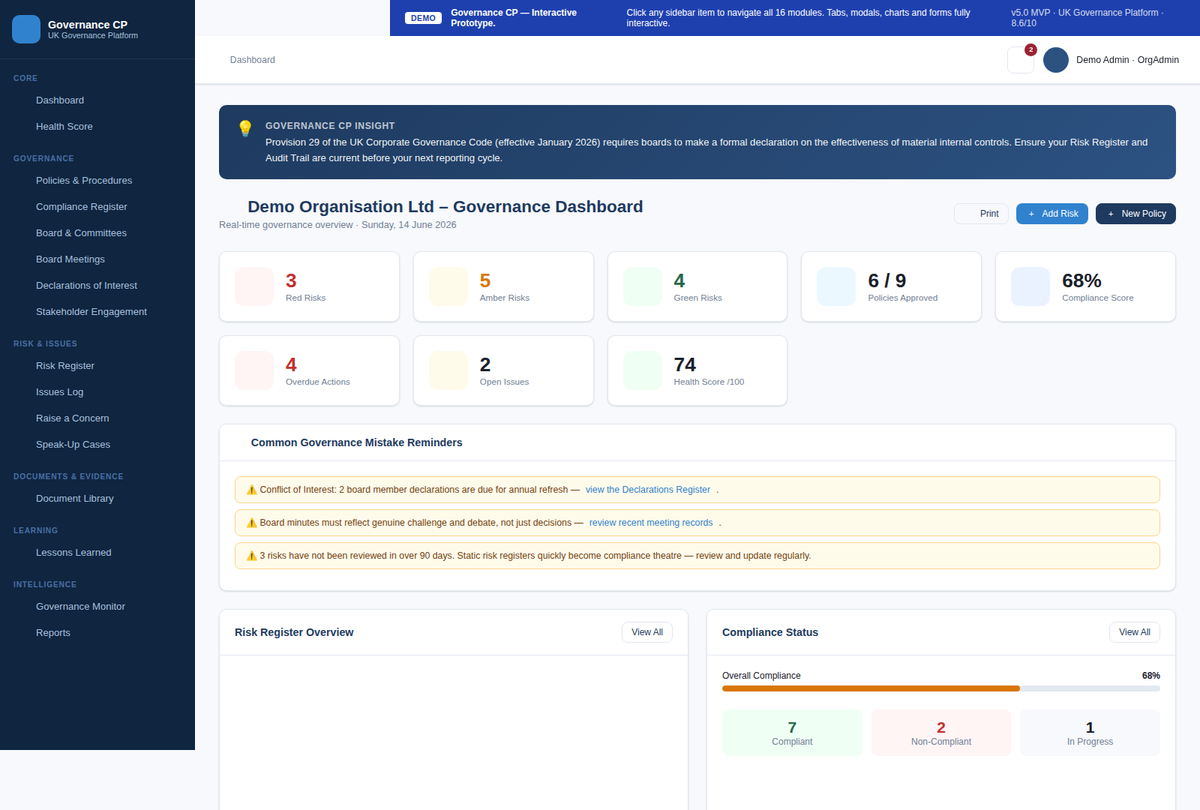Click the Overall Compliance progress bar
Screen dimensions: 1200x810
[x=941, y=689]
